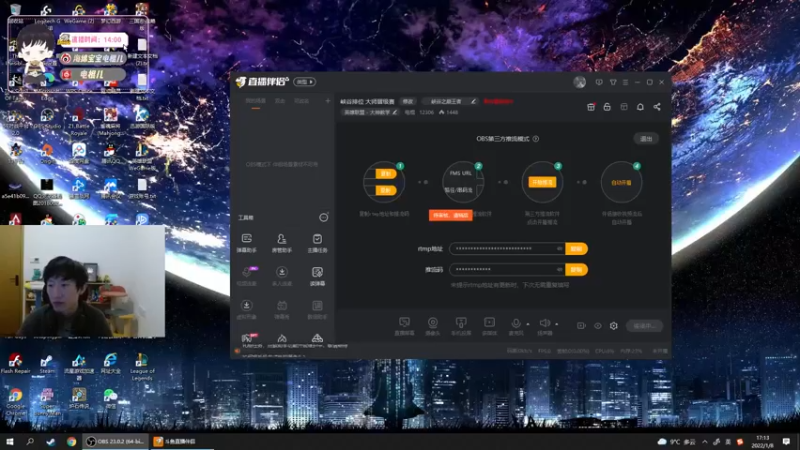The width and height of the screenshot is (800, 450).
Task: Click the user avatar in title bar
Action: point(580,82)
